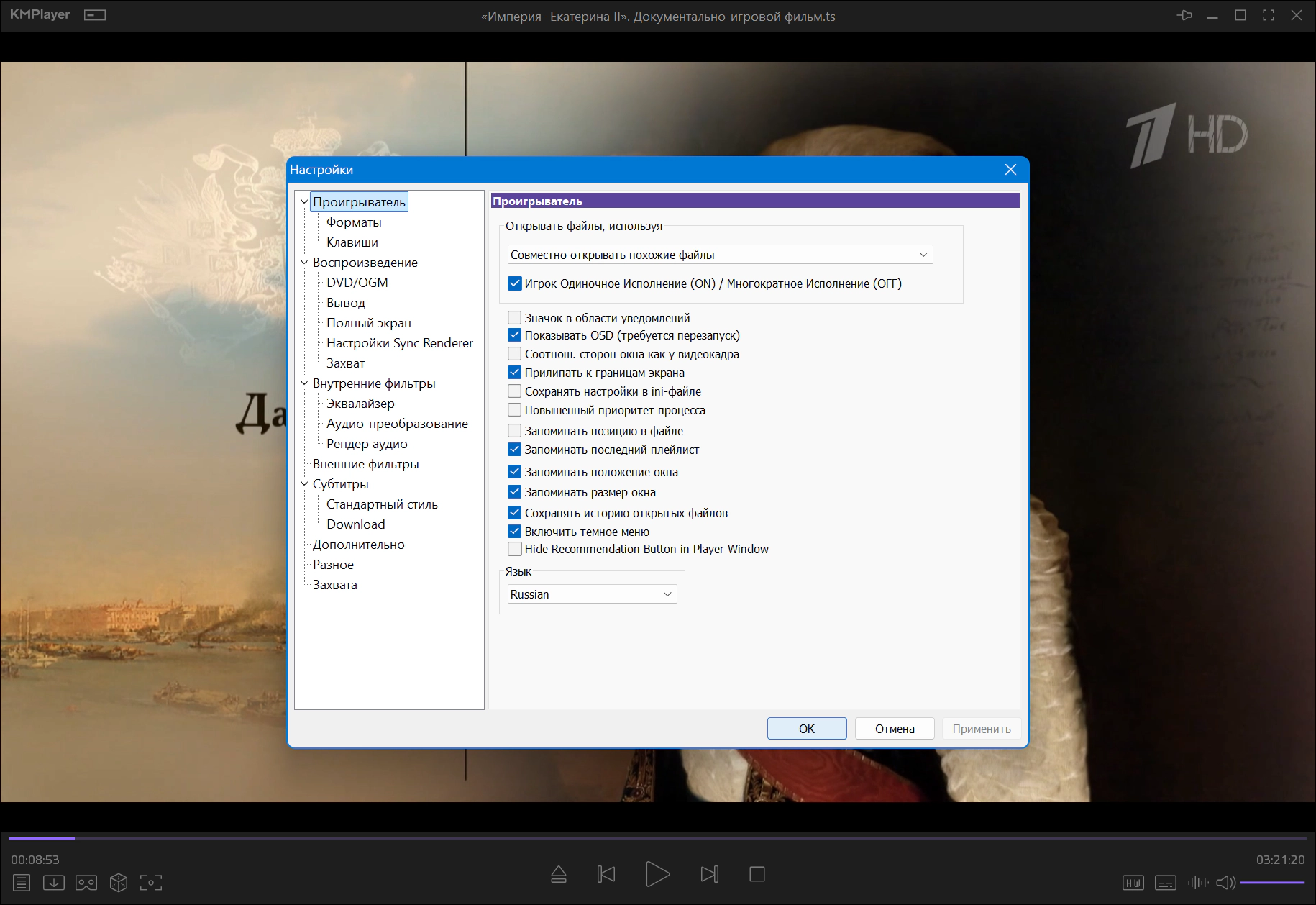Confirm settings with OK button
The width and height of the screenshot is (1316, 905).
(807, 729)
